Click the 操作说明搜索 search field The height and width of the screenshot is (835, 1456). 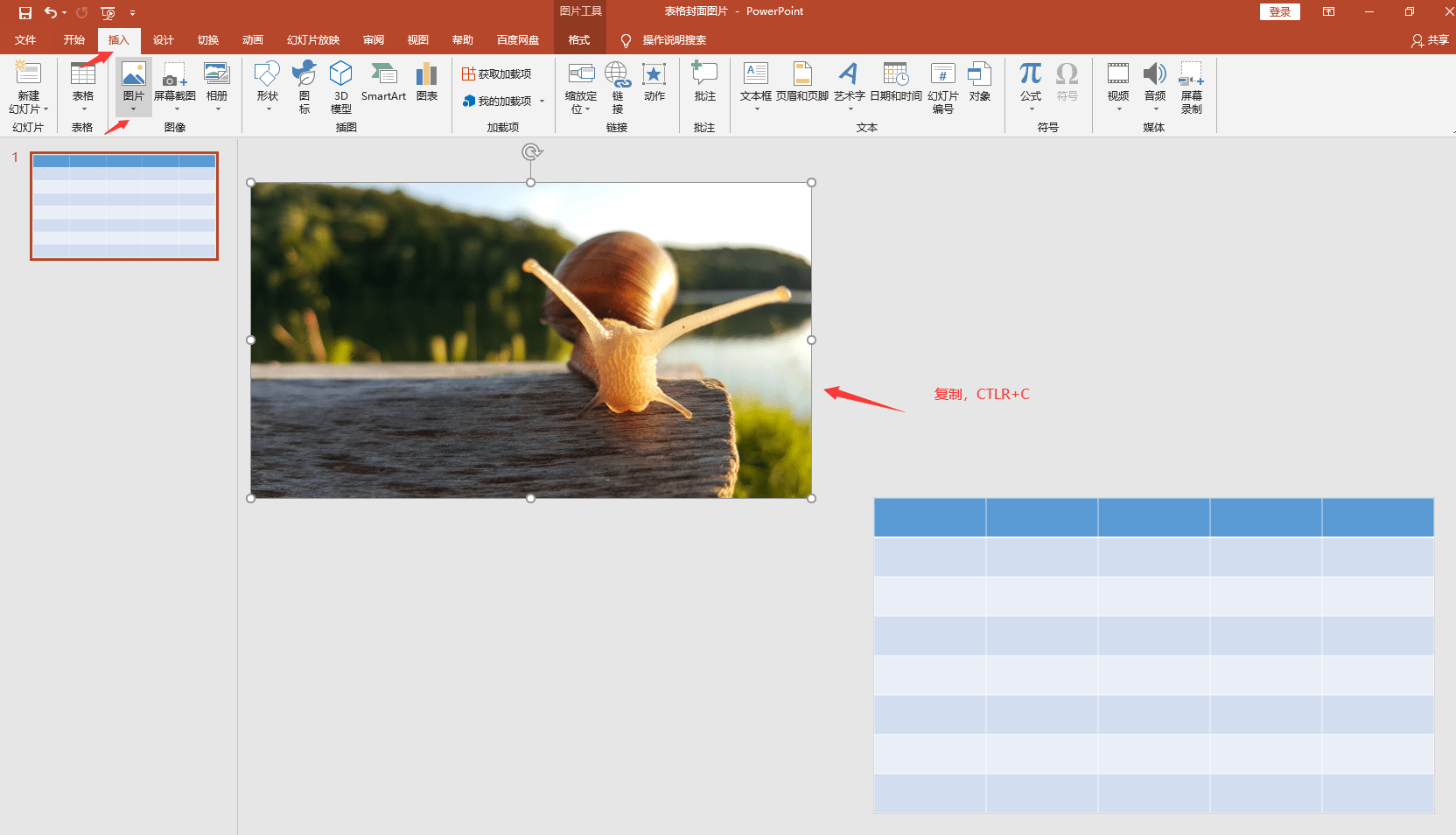(674, 40)
